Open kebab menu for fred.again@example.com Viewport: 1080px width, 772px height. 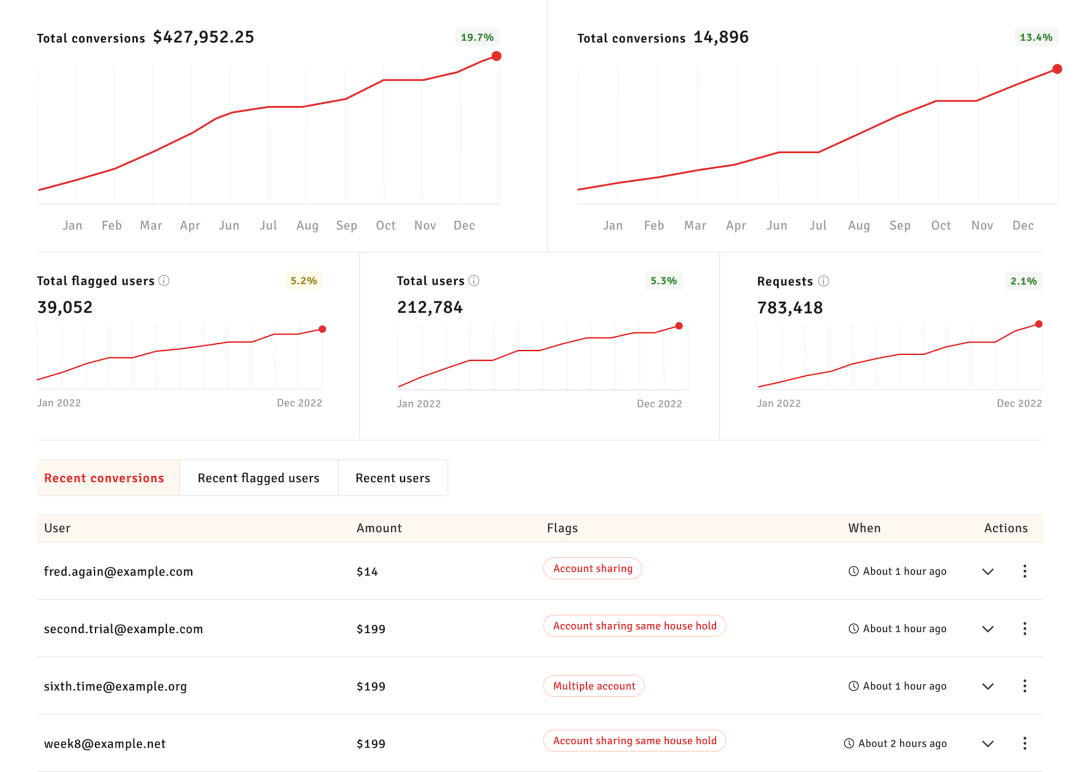pos(1024,571)
